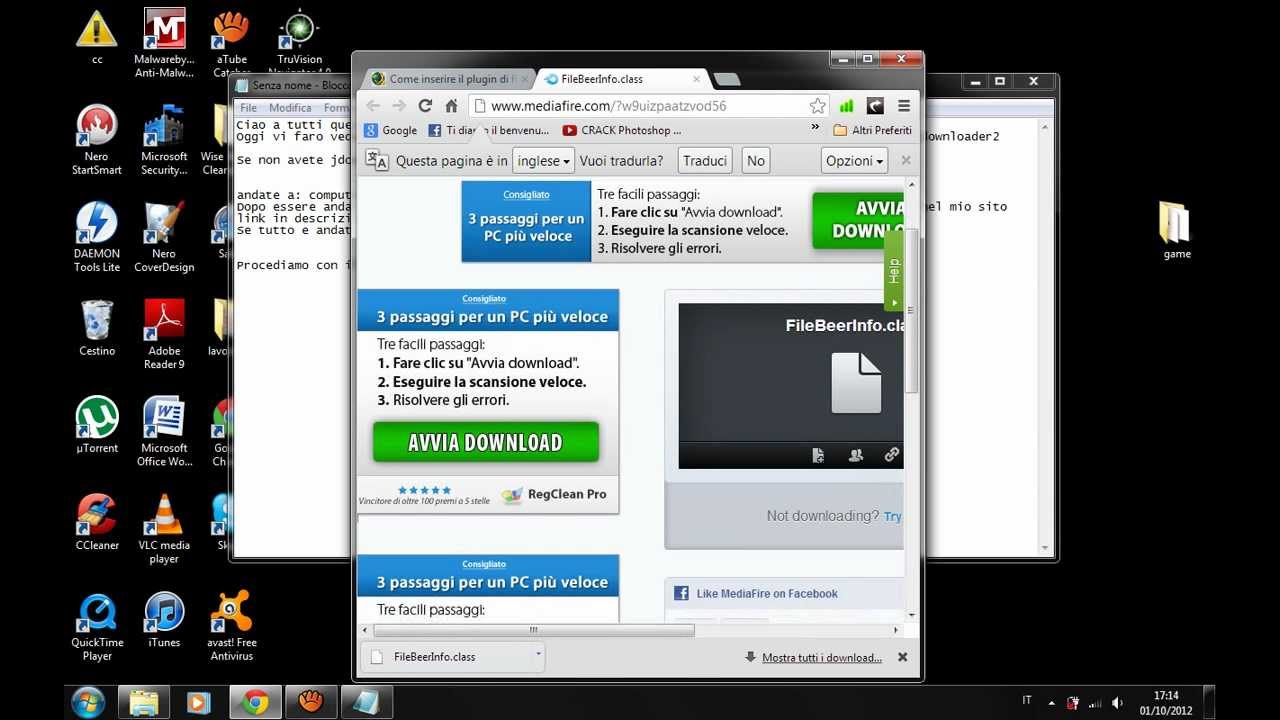Go to Chrome home page icon

451,106
